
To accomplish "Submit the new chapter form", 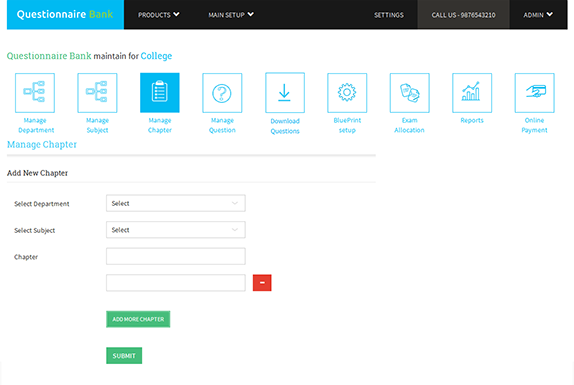I will [x=124, y=356].
